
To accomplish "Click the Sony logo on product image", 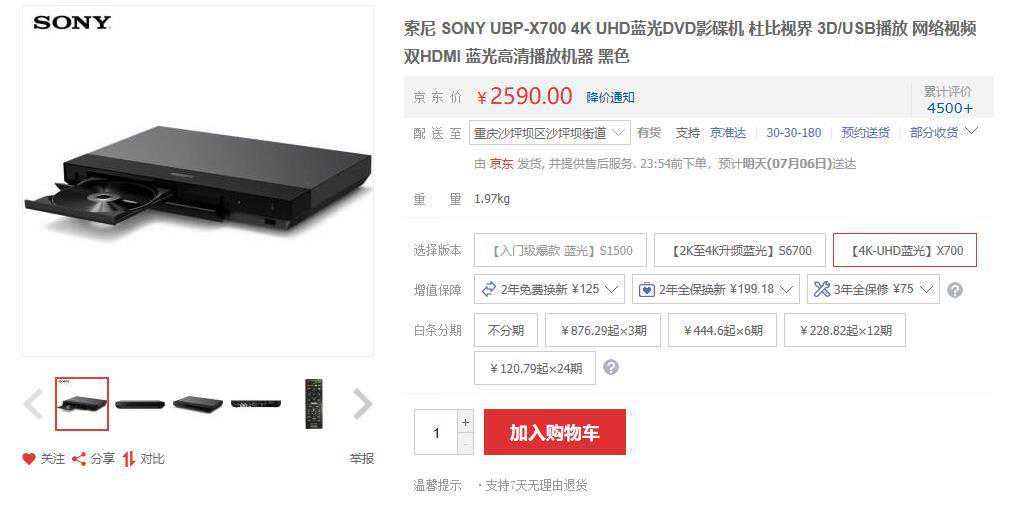I will [72, 23].
